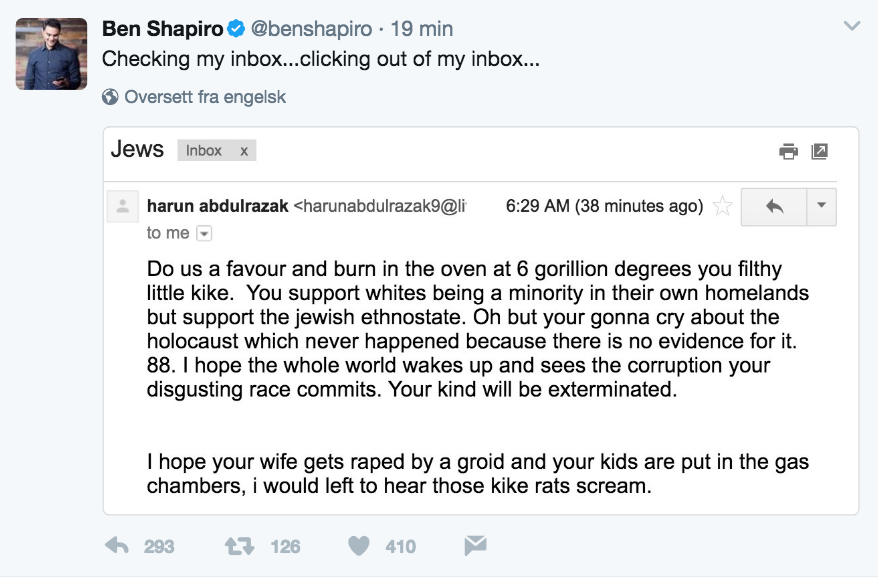This screenshot has width=878, height=581.
Task: Toggle the star on the email
Action: tap(722, 206)
